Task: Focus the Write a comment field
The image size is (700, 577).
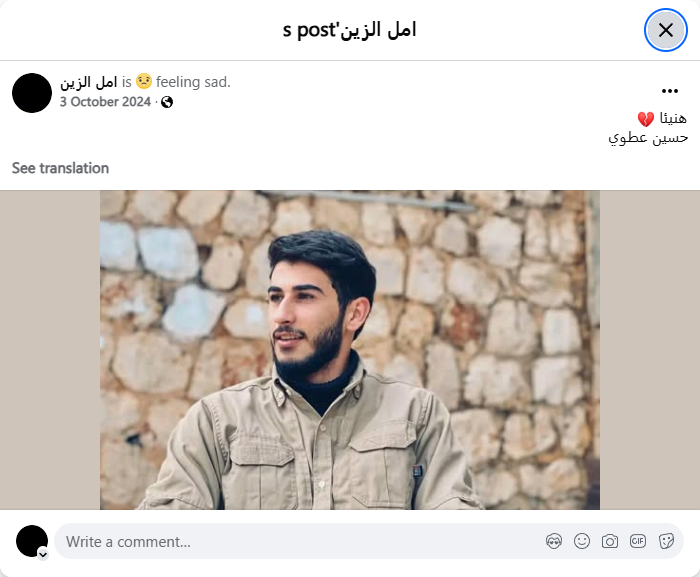Action: coord(304,541)
